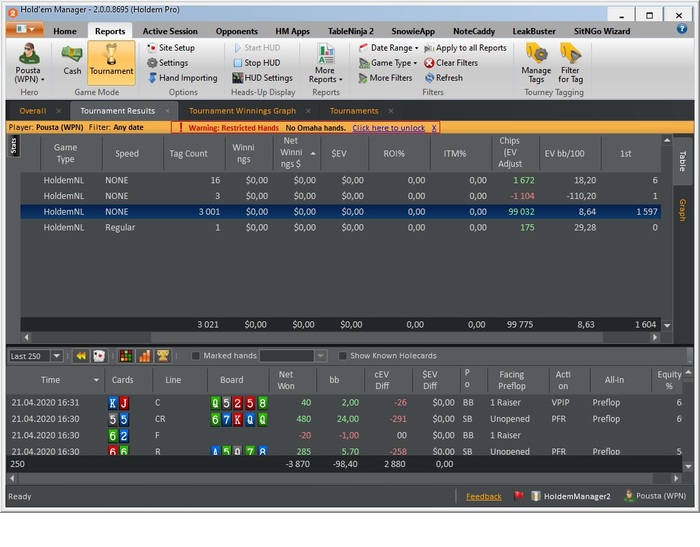Select the 6 2 folded hand row
This screenshot has width=700, height=547.
(344, 435)
